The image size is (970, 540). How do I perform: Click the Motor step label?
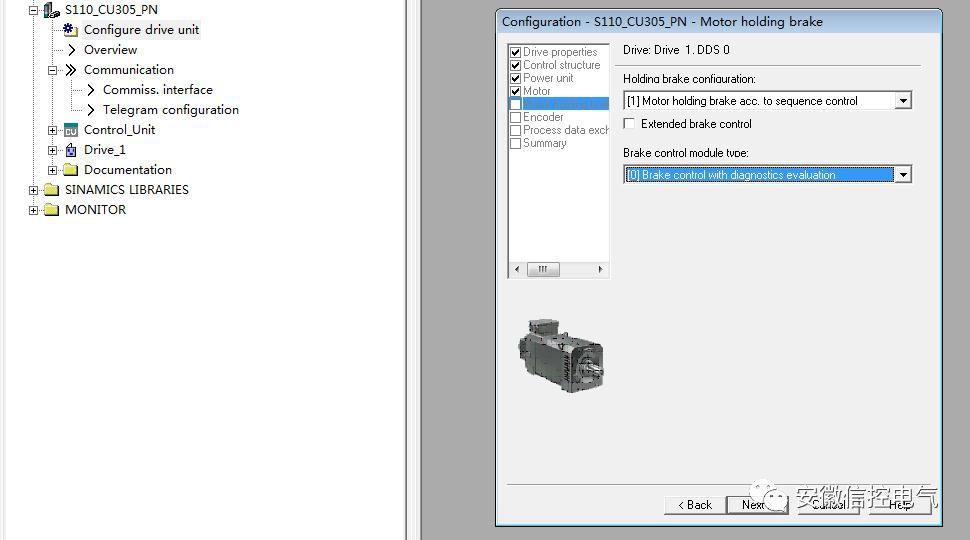536,91
